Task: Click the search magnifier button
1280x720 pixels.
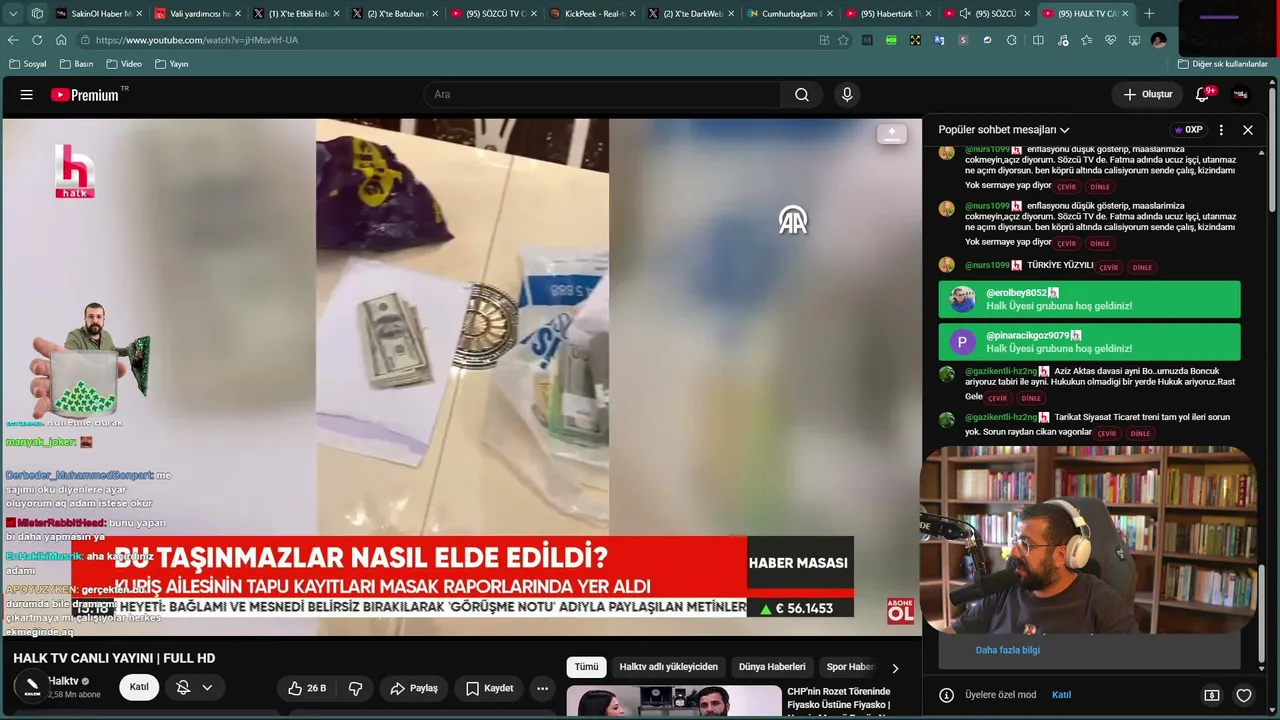Action: [x=802, y=95]
